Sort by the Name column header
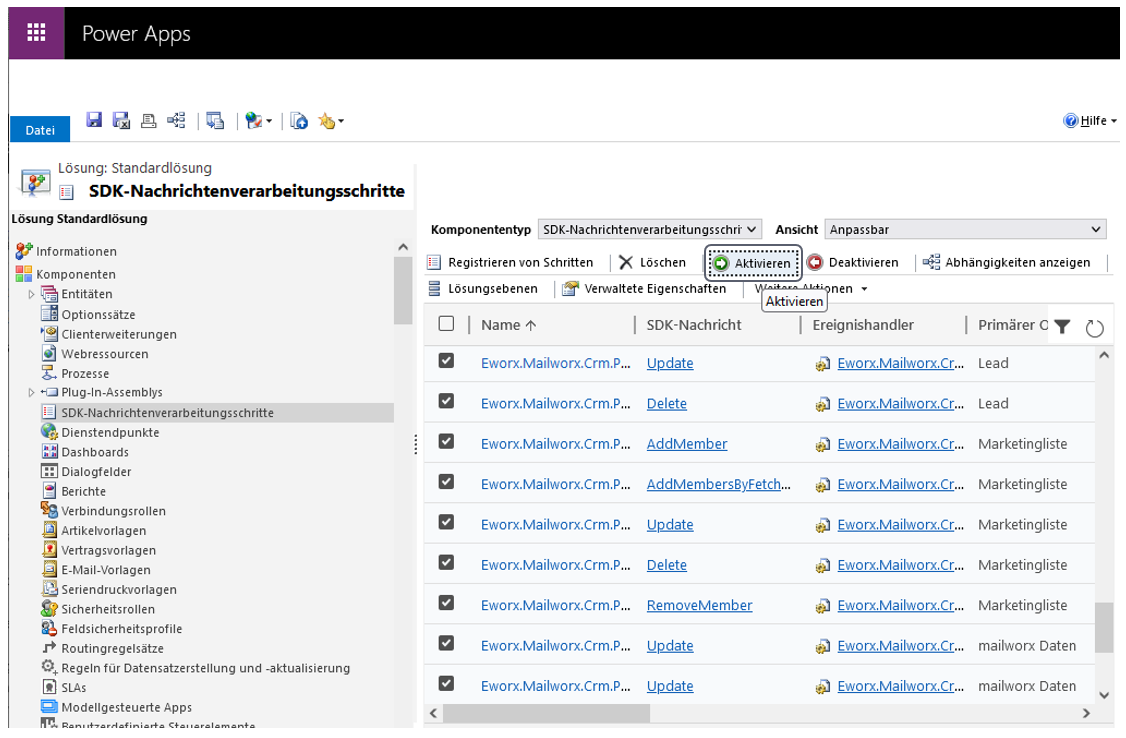This screenshot has height=738, width=1126. (x=508, y=324)
